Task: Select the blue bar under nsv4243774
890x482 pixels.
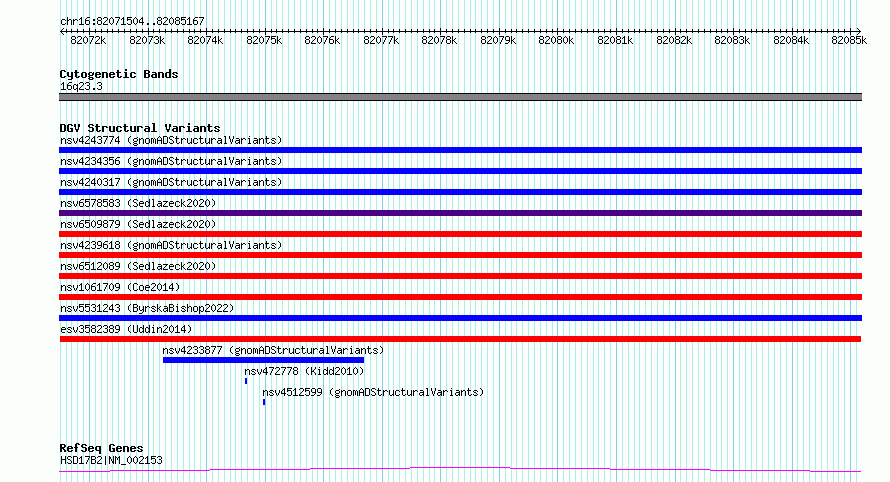Action: (x=460, y=150)
